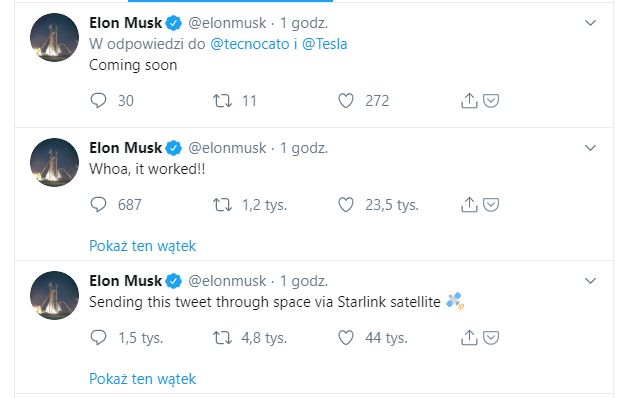Reply to "Whoa, it worked!!" tweet
The image size is (629, 398).
coord(98,205)
